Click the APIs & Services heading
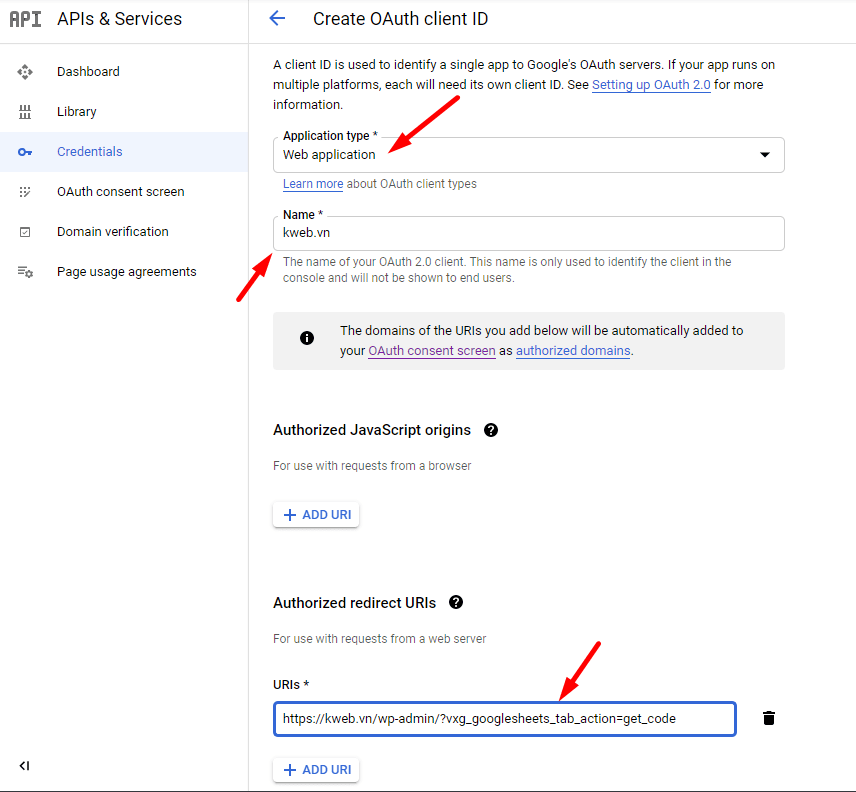 [120, 19]
